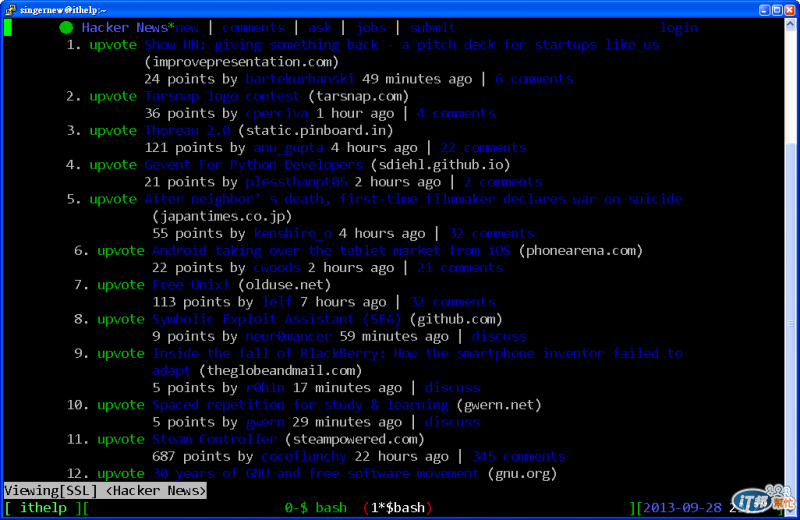The image size is (800, 520).
Task: Open '21 comments' on Android story
Action: click(x=460, y=268)
